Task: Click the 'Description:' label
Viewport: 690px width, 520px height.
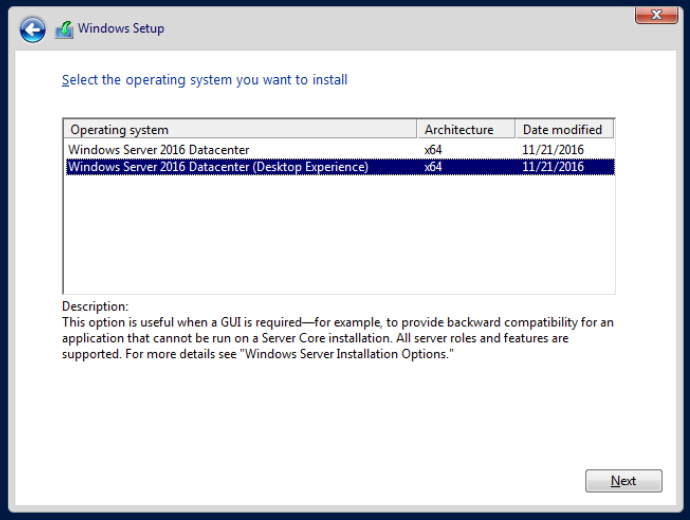Action: pos(95,306)
